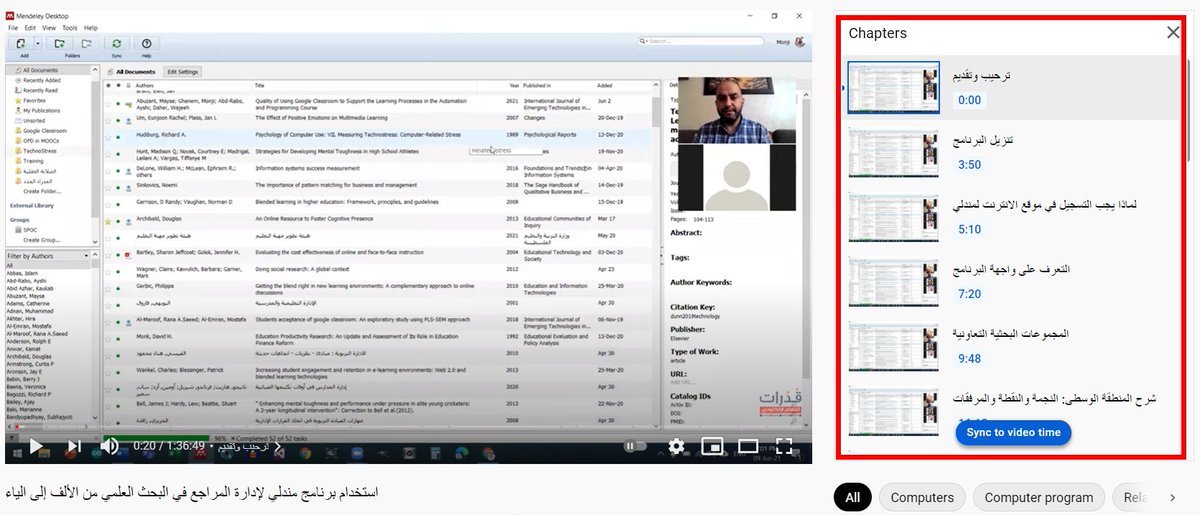Open thumbnail for chapter تنزيل البرنامج
Screen dimensions: 1200x515
[894, 152]
